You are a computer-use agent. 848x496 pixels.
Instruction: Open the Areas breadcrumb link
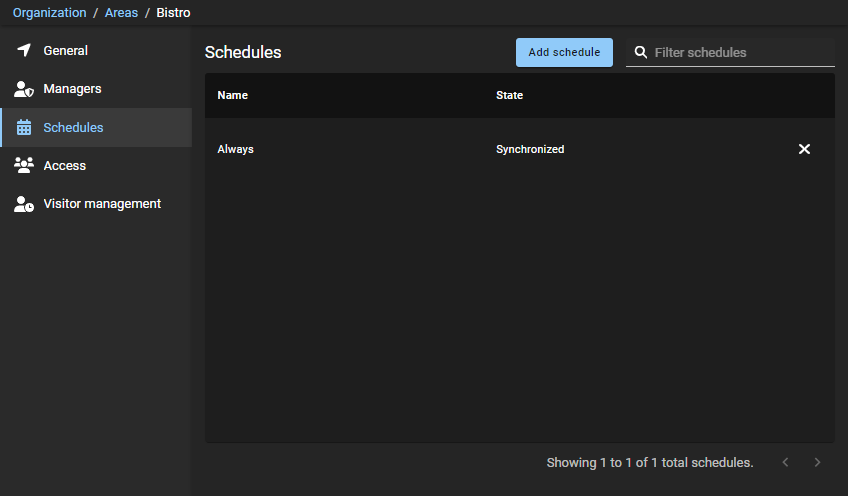pyautogui.click(x=121, y=13)
